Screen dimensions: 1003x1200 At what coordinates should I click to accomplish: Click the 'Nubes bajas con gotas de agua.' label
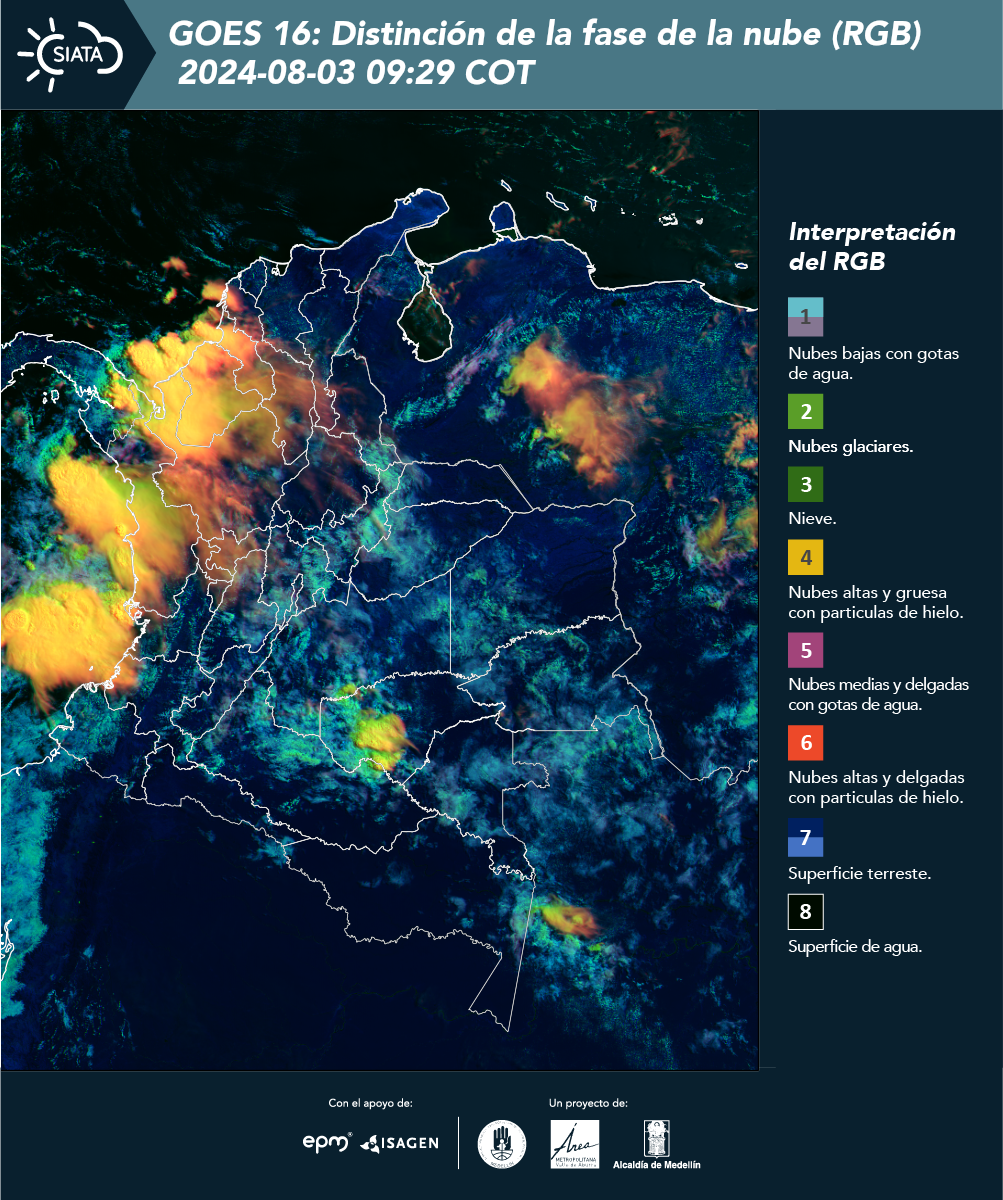(x=874, y=365)
